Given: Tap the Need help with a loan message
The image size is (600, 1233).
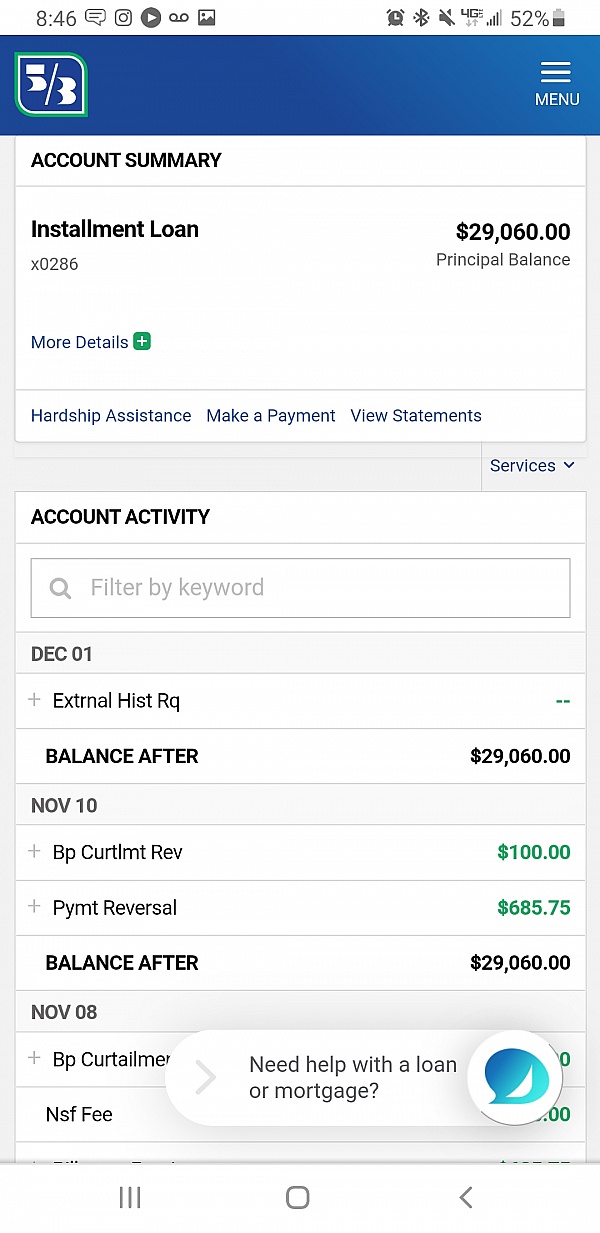Looking at the screenshot, I should [353, 1077].
